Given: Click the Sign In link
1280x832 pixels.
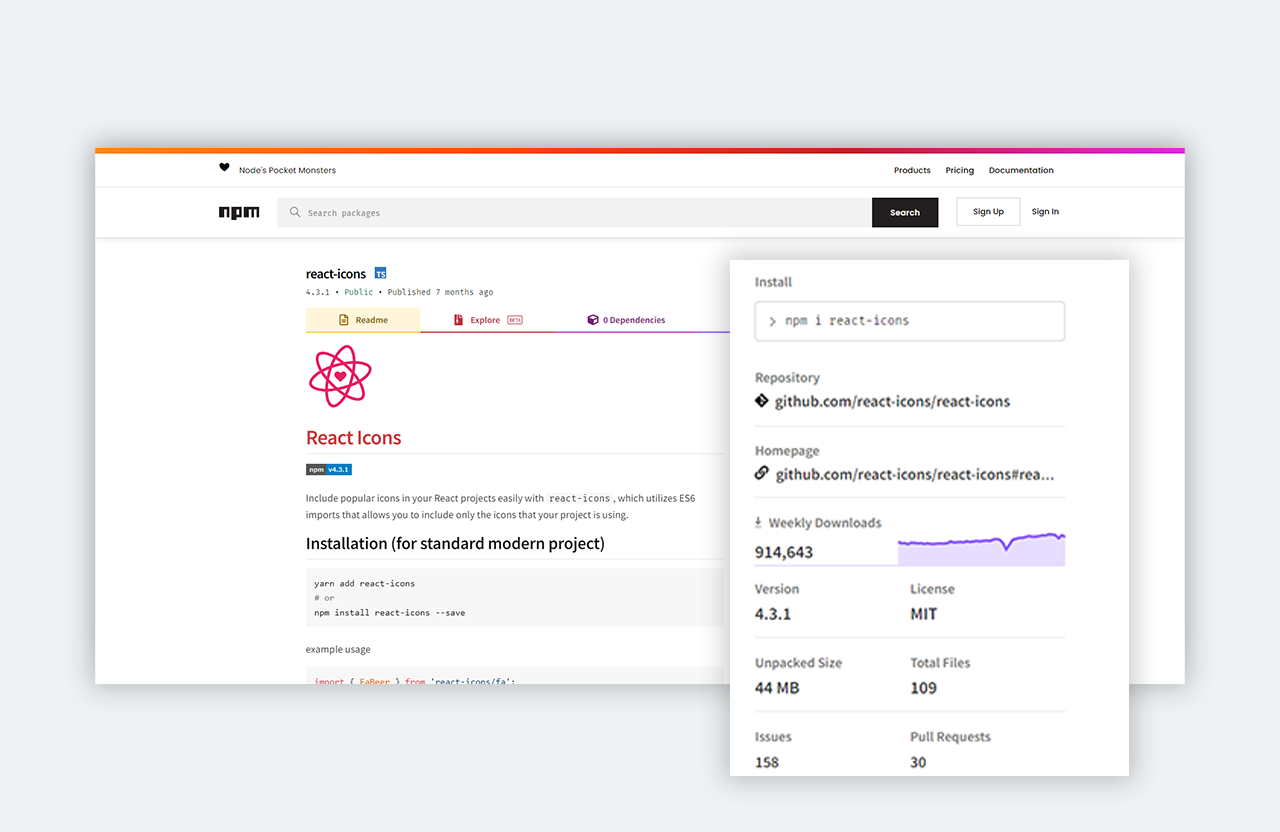Looking at the screenshot, I should [x=1045, y=211].
